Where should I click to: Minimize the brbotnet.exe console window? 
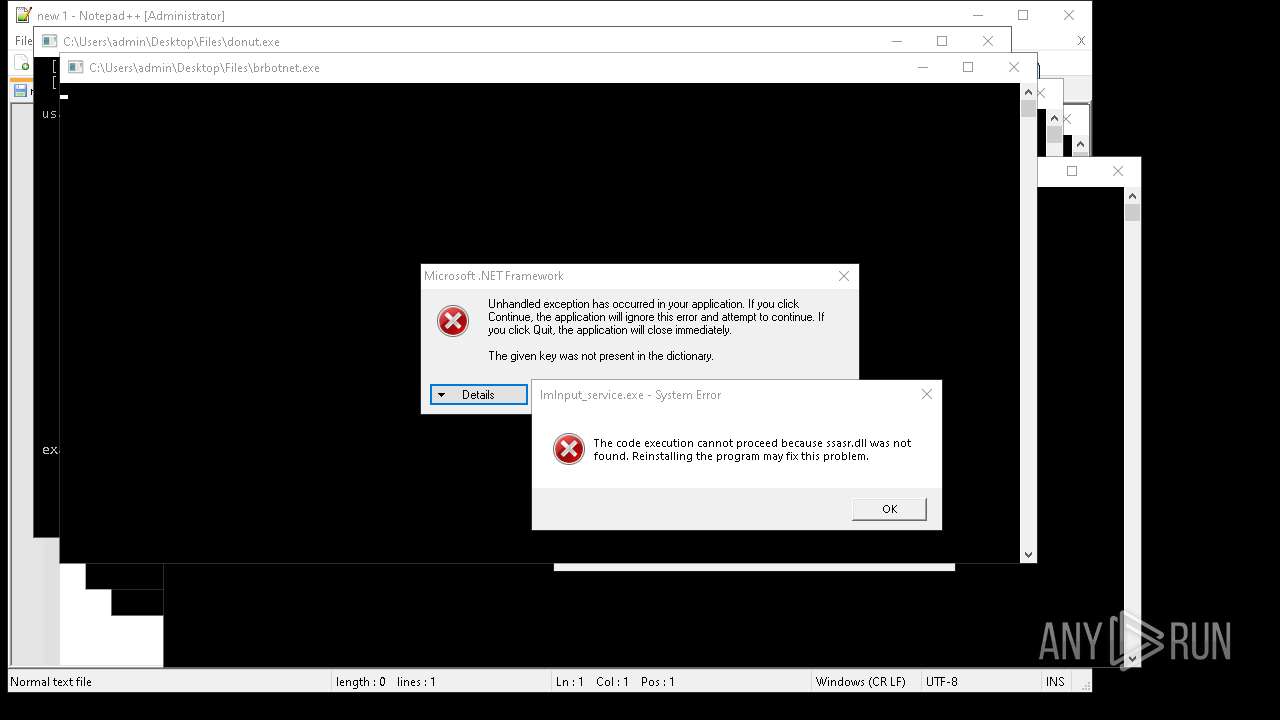click(921, 67)
